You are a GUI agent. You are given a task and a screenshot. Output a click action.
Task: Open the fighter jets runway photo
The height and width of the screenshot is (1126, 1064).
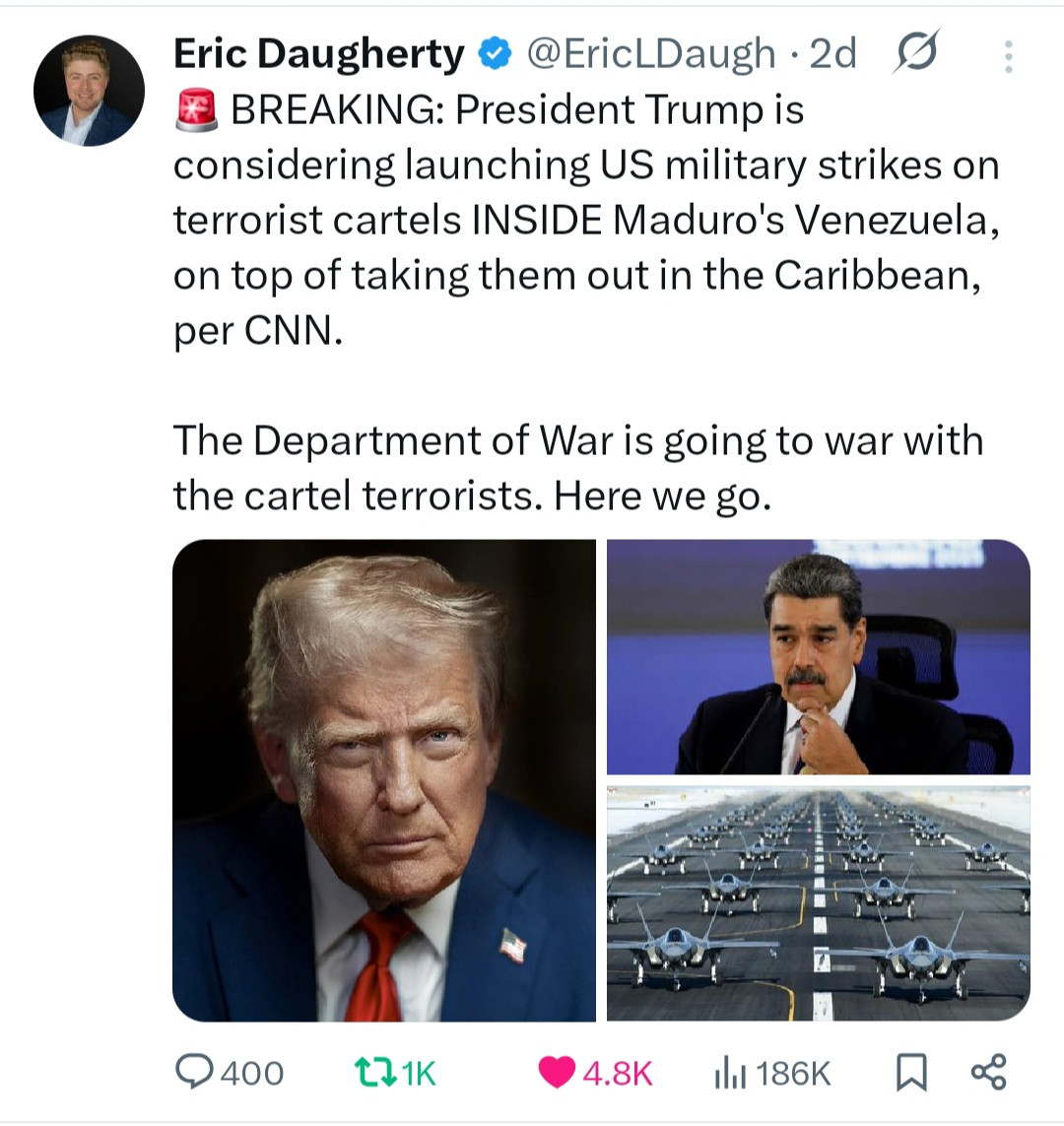pyautogui.click(x=819, y=903)
